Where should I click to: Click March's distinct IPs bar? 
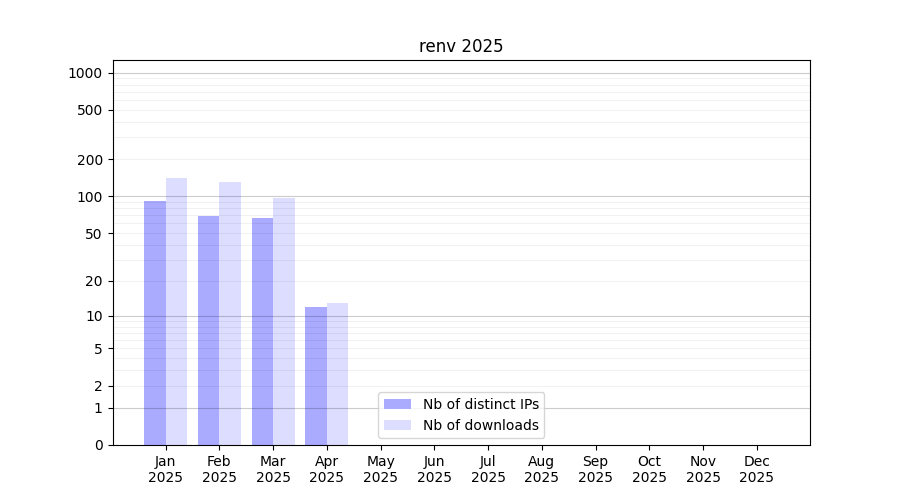tap(262, 331)
